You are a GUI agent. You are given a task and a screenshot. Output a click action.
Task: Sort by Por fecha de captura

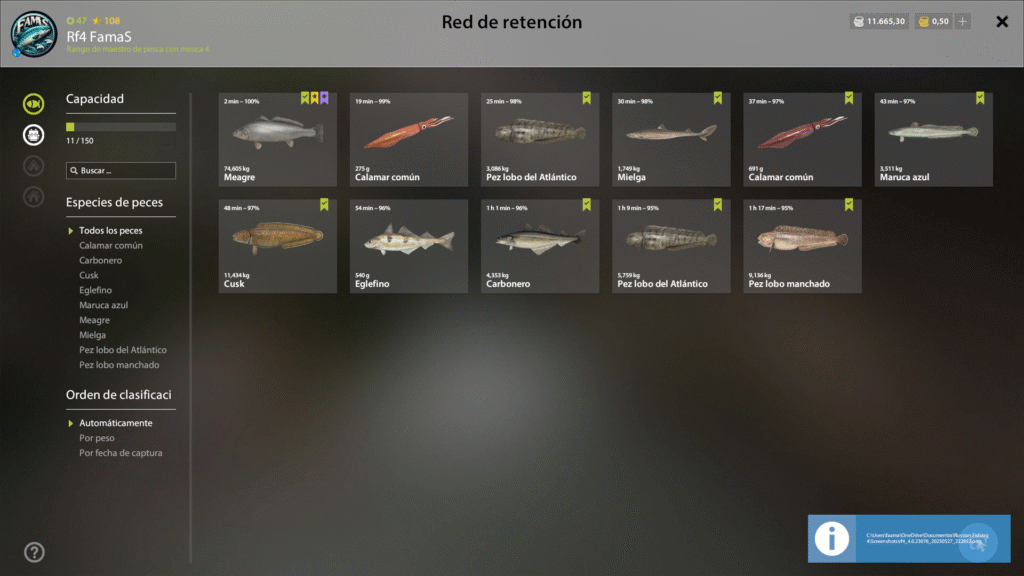[x=121, y=453]
